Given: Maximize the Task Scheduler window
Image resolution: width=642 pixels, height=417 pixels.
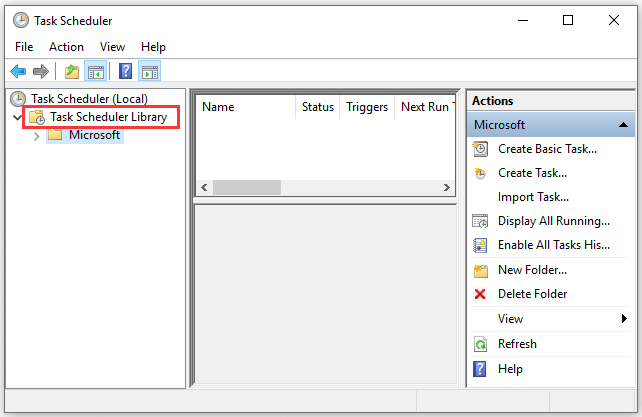Looking at the screenshot, I should pos(568,20).
